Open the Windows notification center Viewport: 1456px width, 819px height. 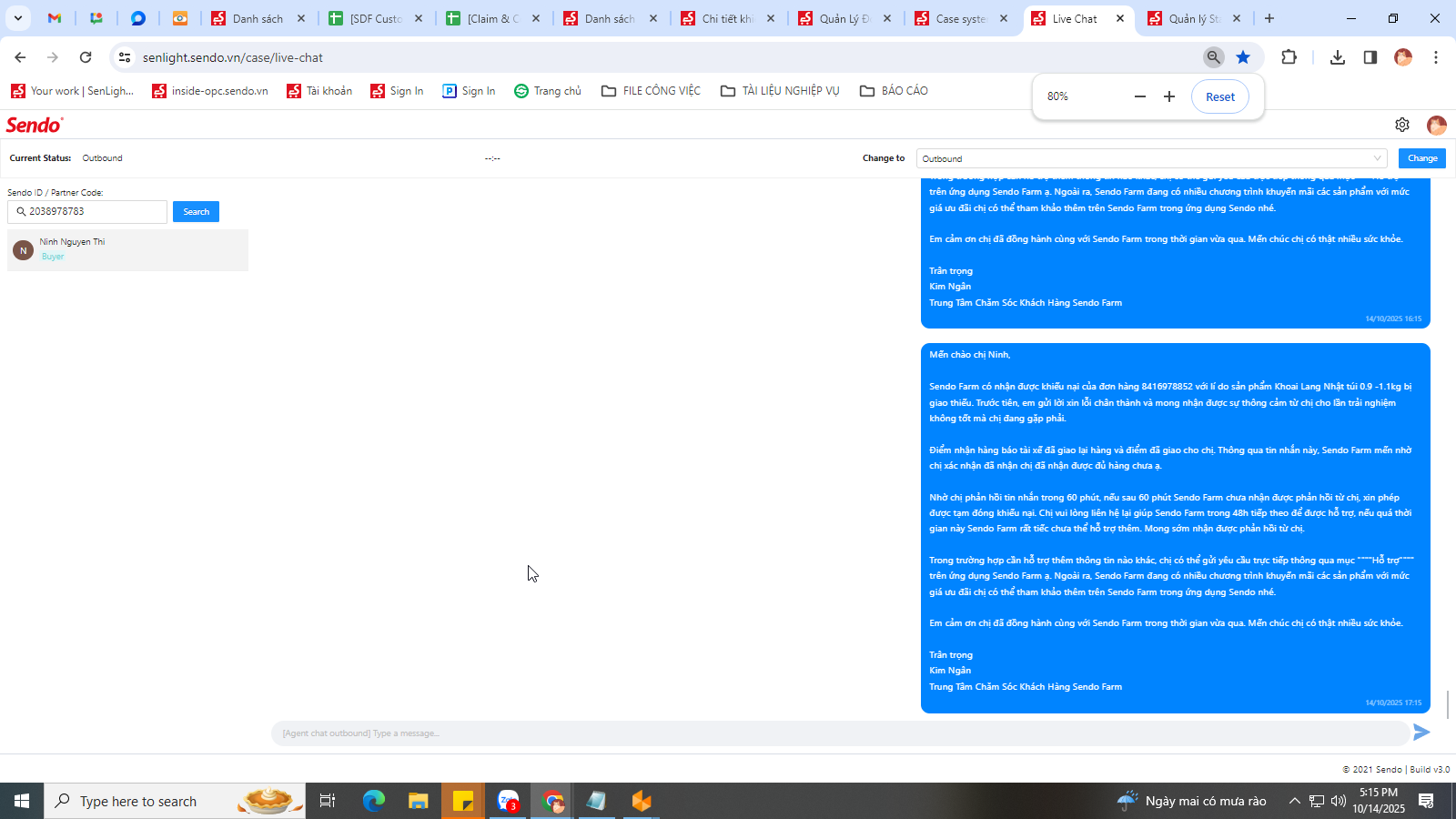(x=1426, y=801)
